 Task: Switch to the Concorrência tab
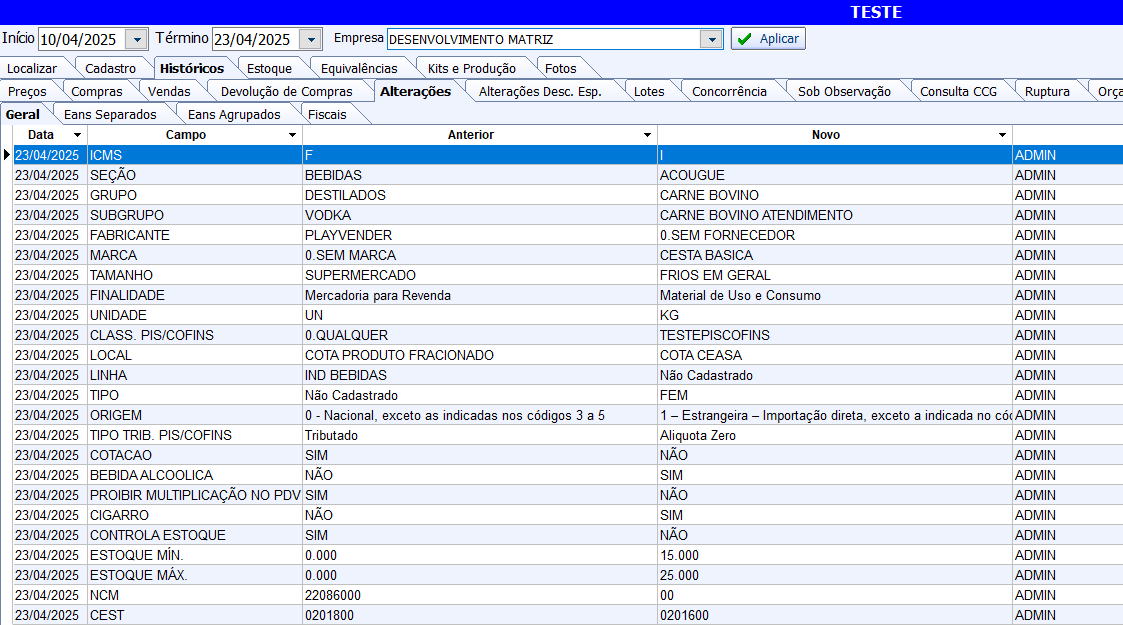click(x=729, y=92)
